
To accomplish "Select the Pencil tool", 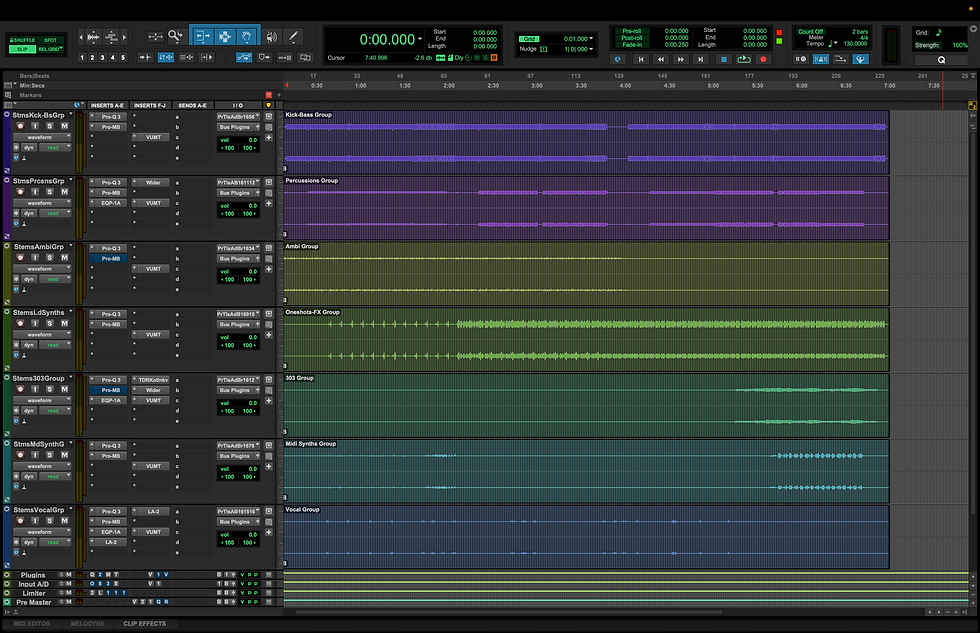I will (294, 36).
